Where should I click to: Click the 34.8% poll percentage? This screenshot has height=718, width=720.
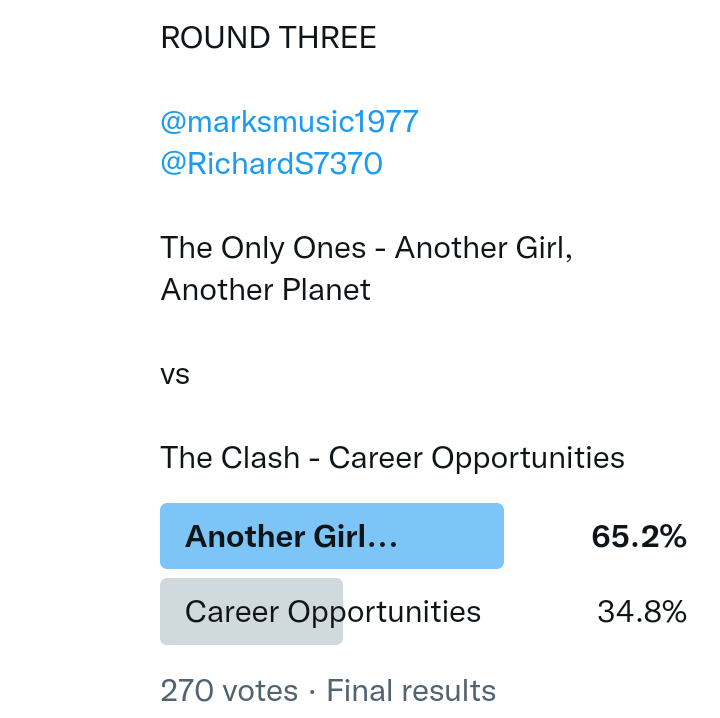point(642,612)
